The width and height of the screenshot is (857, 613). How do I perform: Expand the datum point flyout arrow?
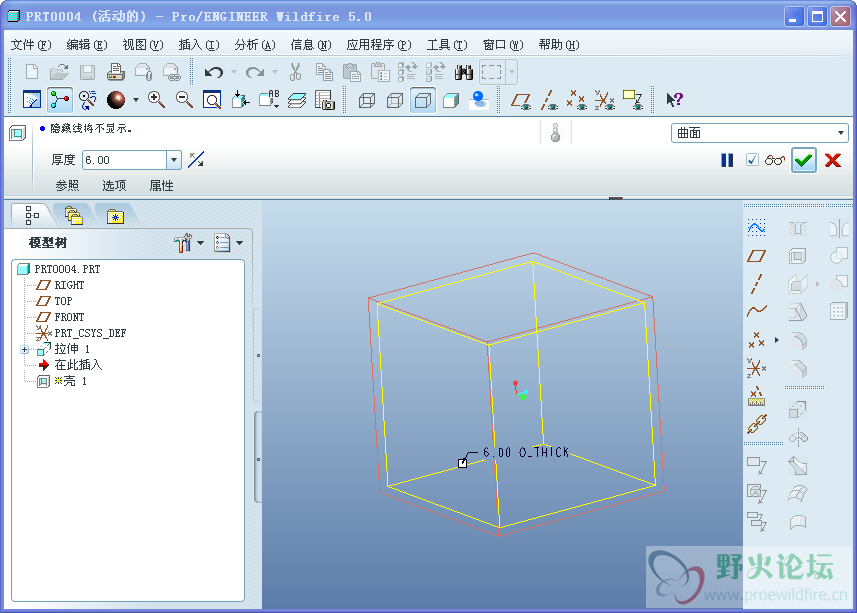tap(777, 340)
